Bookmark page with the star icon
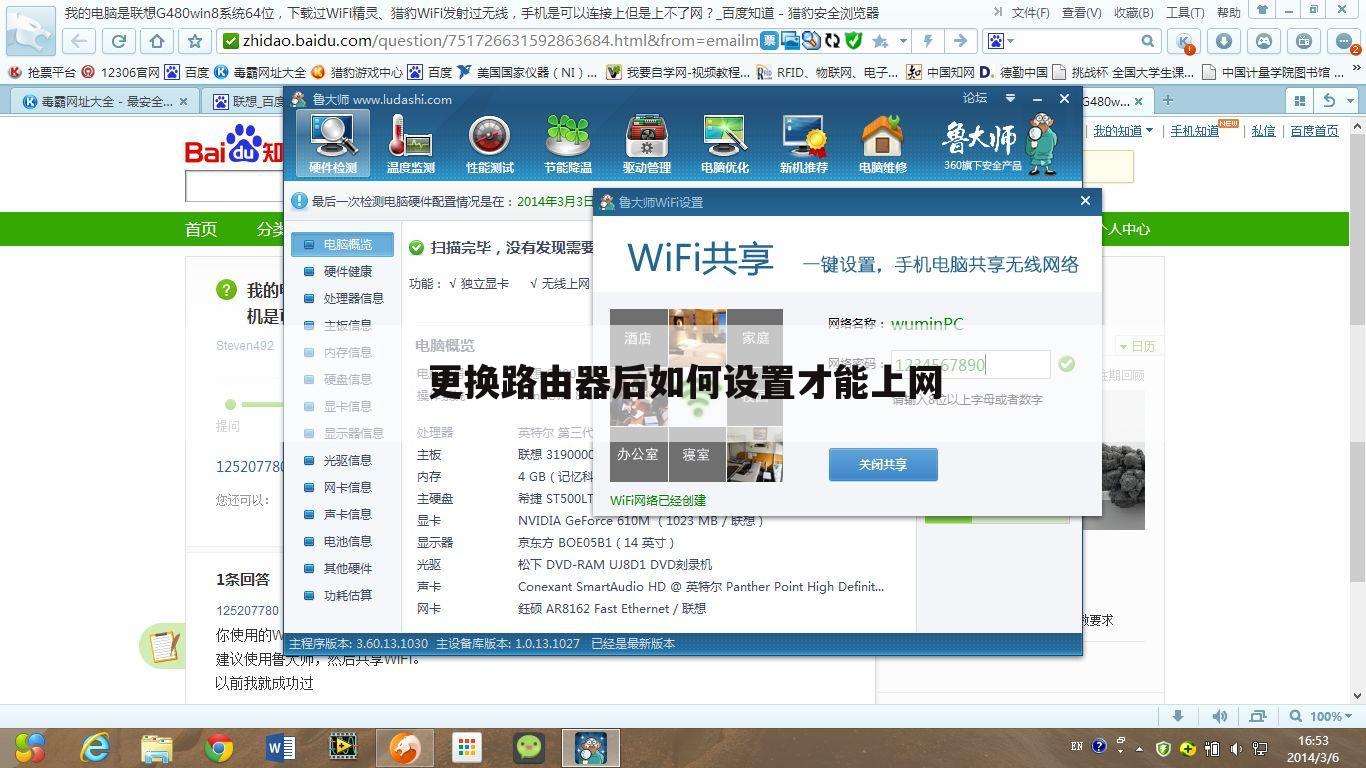 [195, 41]
